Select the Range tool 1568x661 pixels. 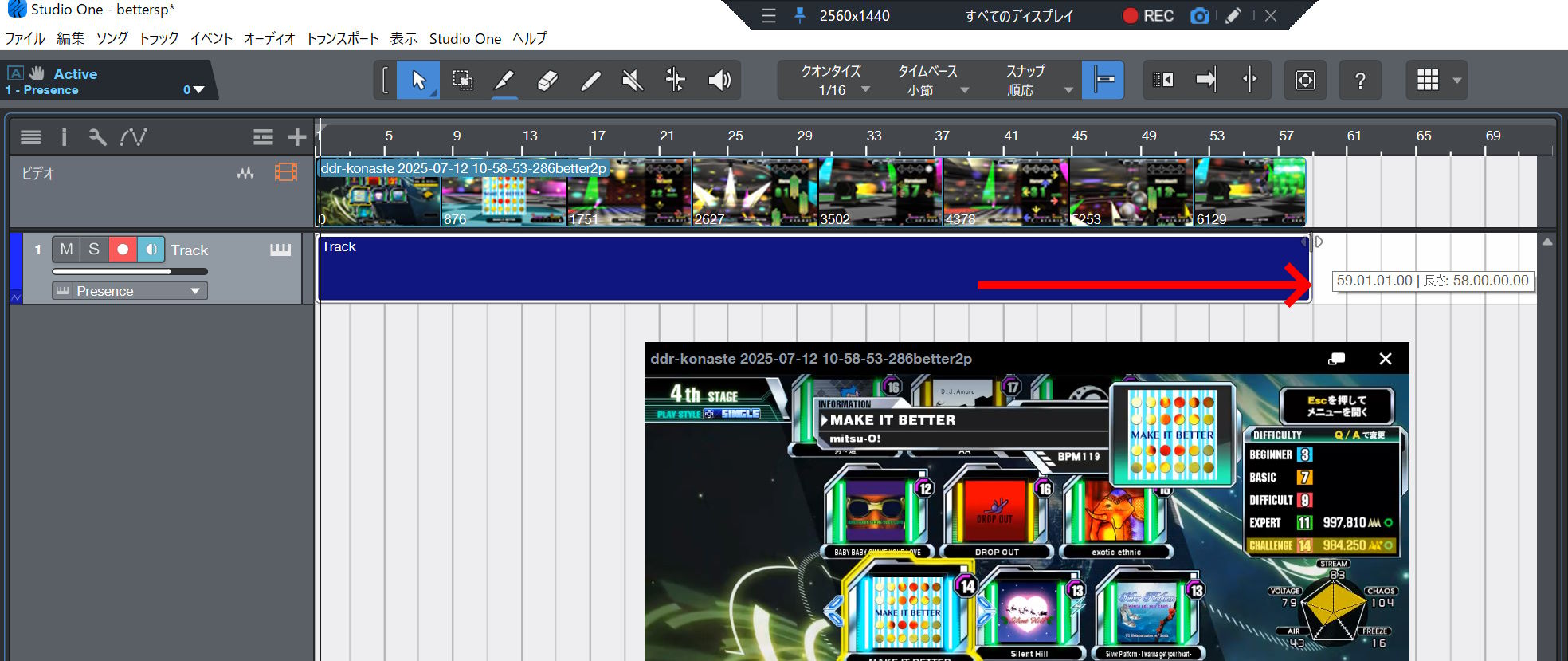pyautogui.click(x=462, y=80)
